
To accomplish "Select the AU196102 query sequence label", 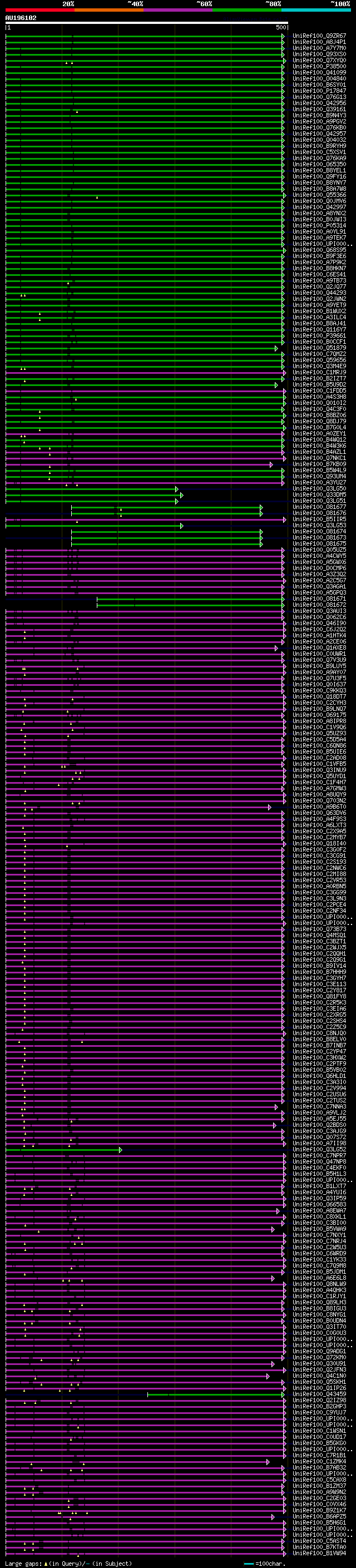I will point(21,18).
